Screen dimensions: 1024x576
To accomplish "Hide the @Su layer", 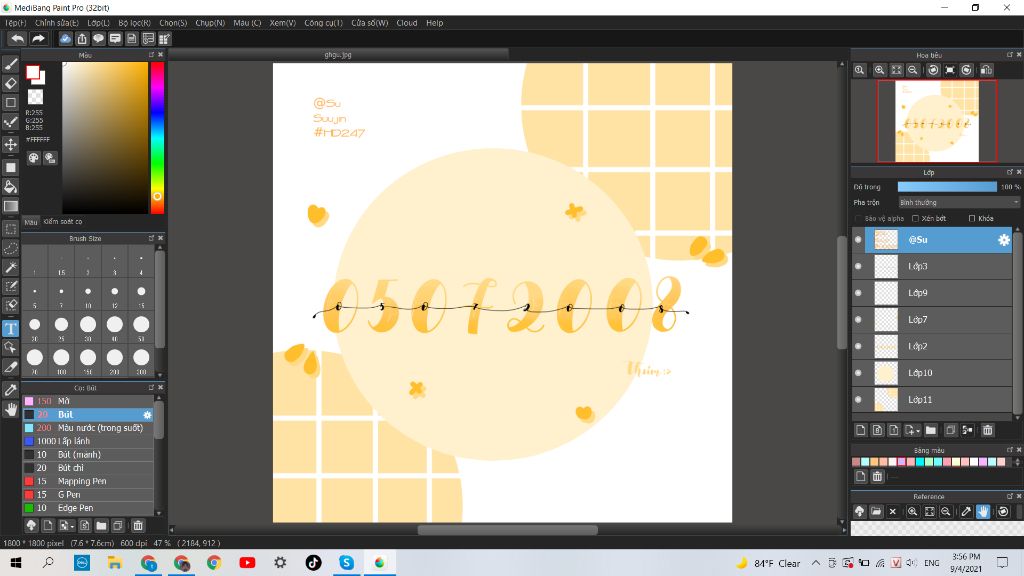I will [858, 240].
